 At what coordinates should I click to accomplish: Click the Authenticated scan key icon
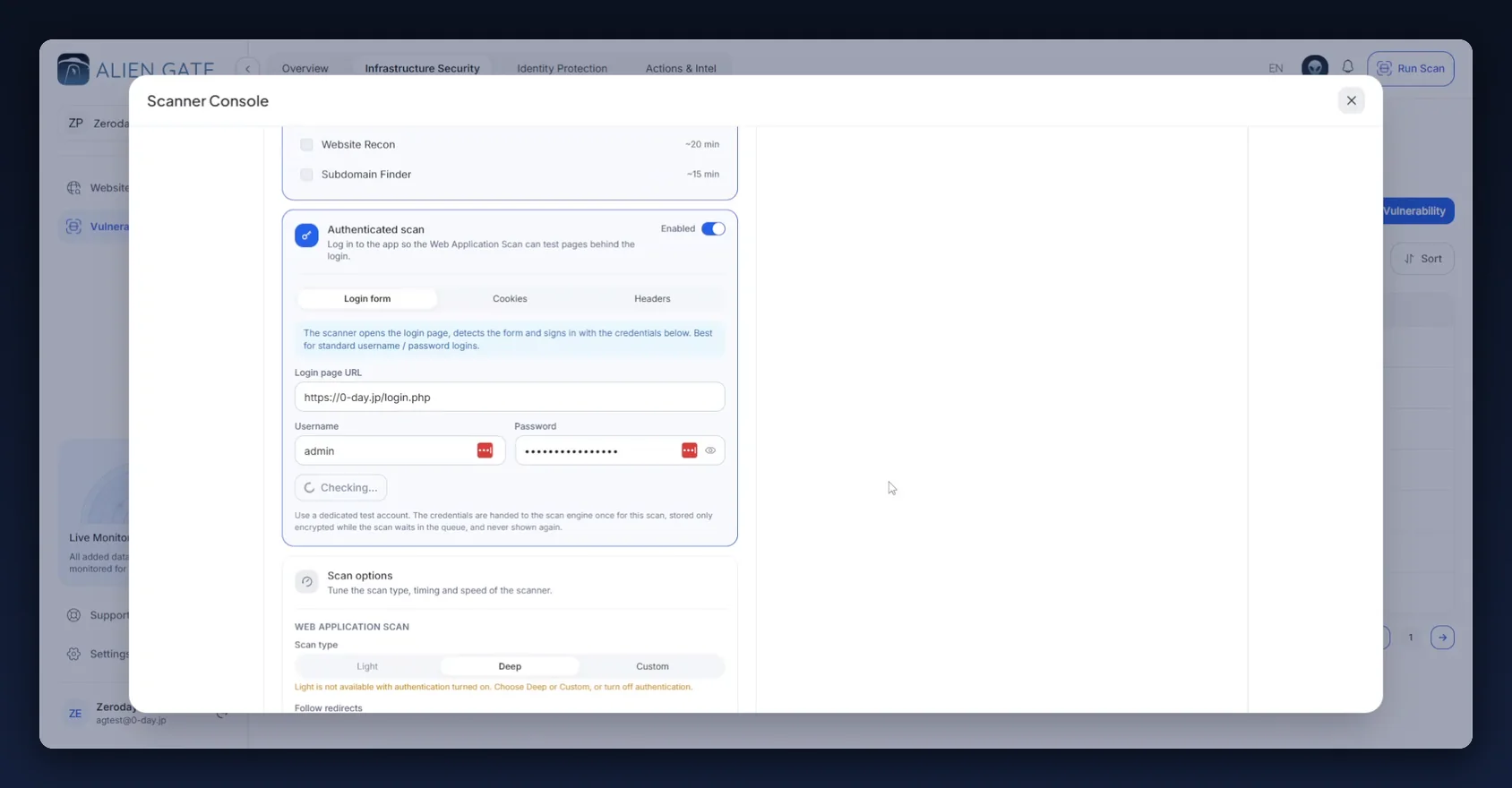[x=306, y=236]
